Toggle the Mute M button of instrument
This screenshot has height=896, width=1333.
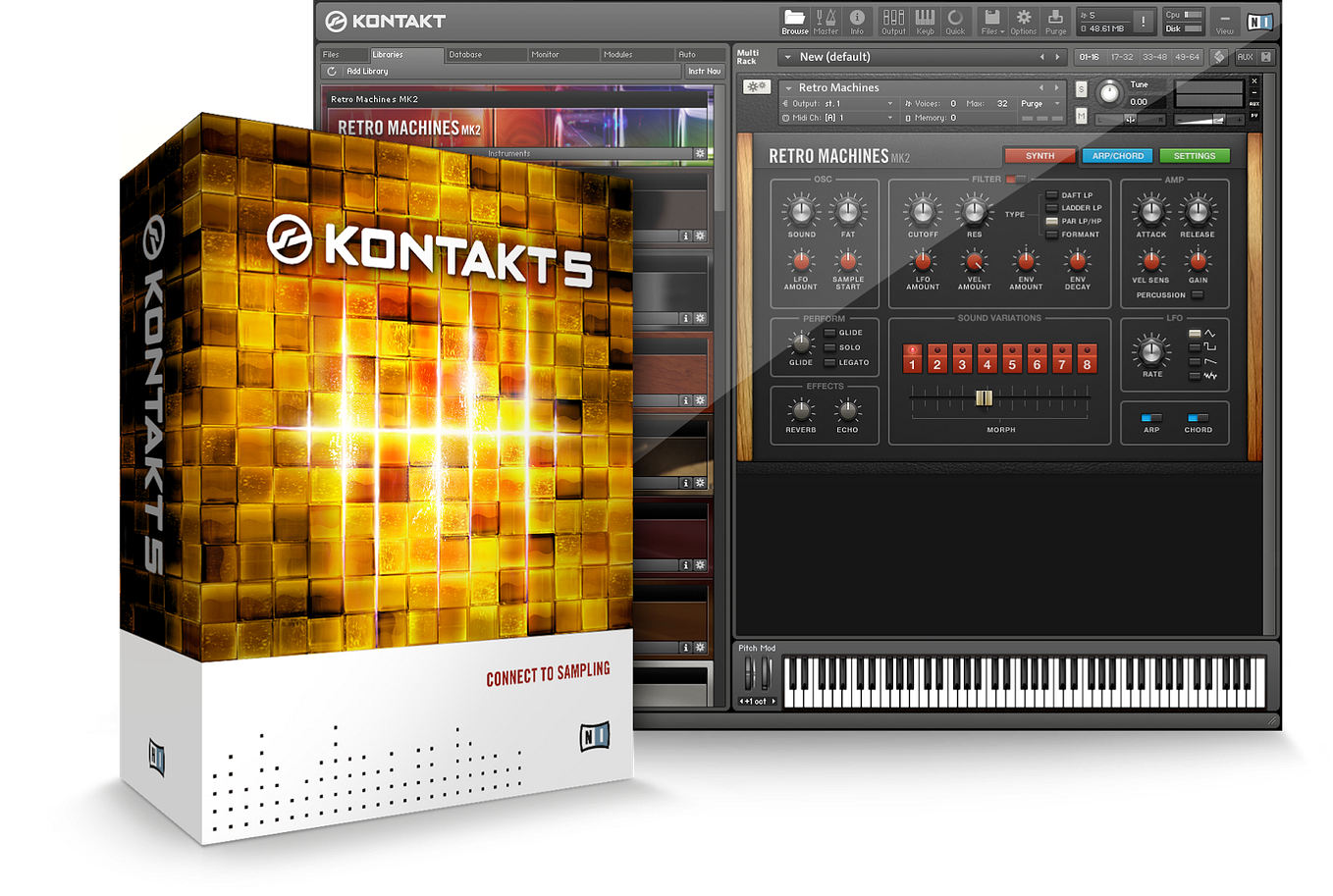1082,116
